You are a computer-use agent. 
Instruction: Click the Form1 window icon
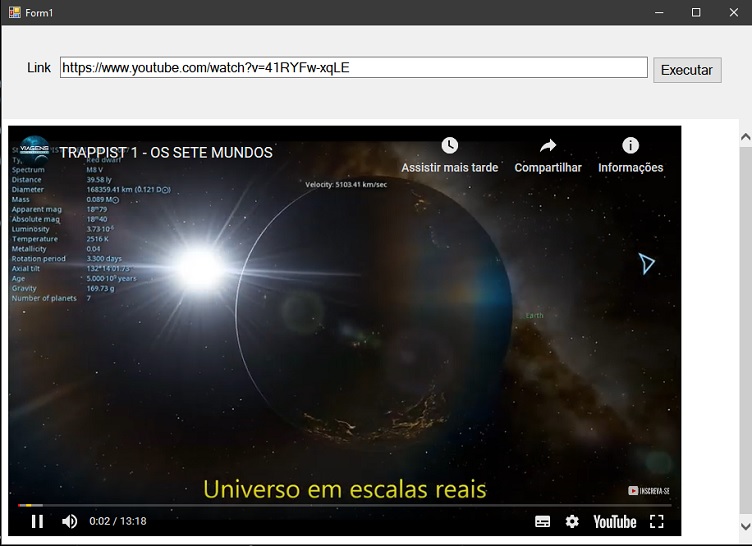(15, 12)
